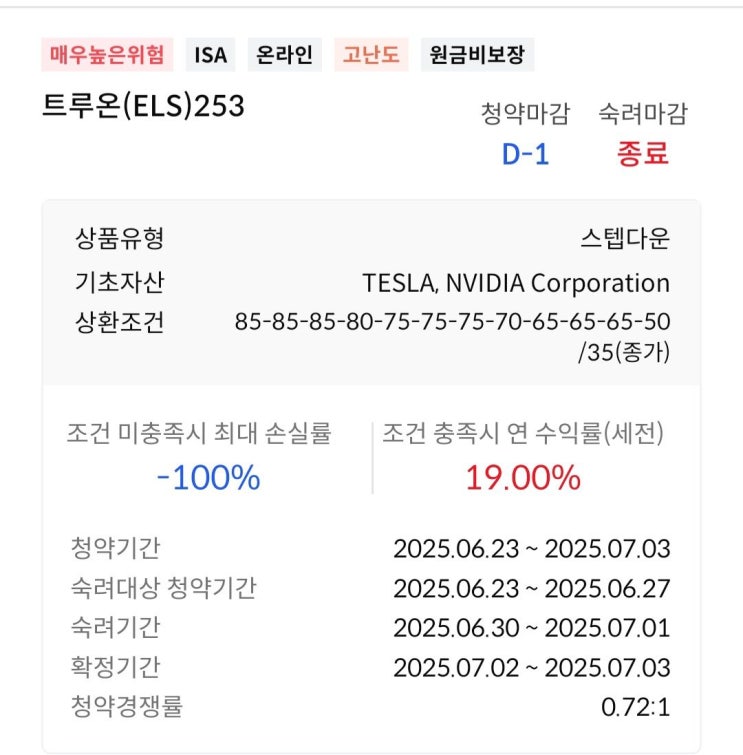743x755 pixels.
Task: Click the 85-85-85-80 redemption condition text
Action: coord(452,323)
